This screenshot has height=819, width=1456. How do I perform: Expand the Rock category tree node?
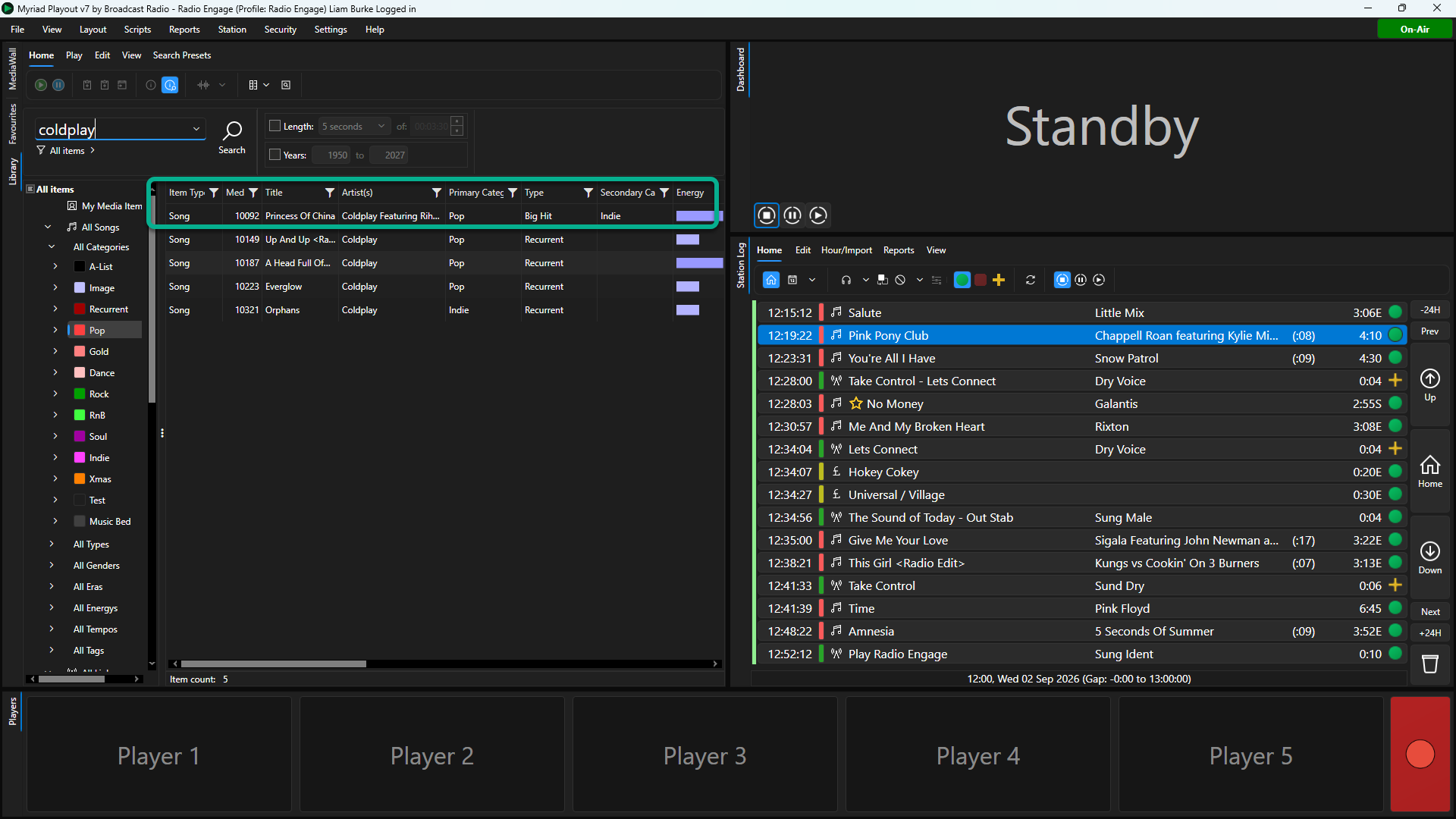click(55, 394)
